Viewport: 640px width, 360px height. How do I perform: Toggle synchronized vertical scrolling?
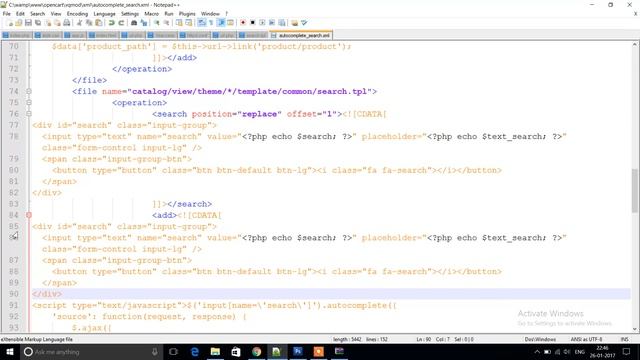click(179, 23)
